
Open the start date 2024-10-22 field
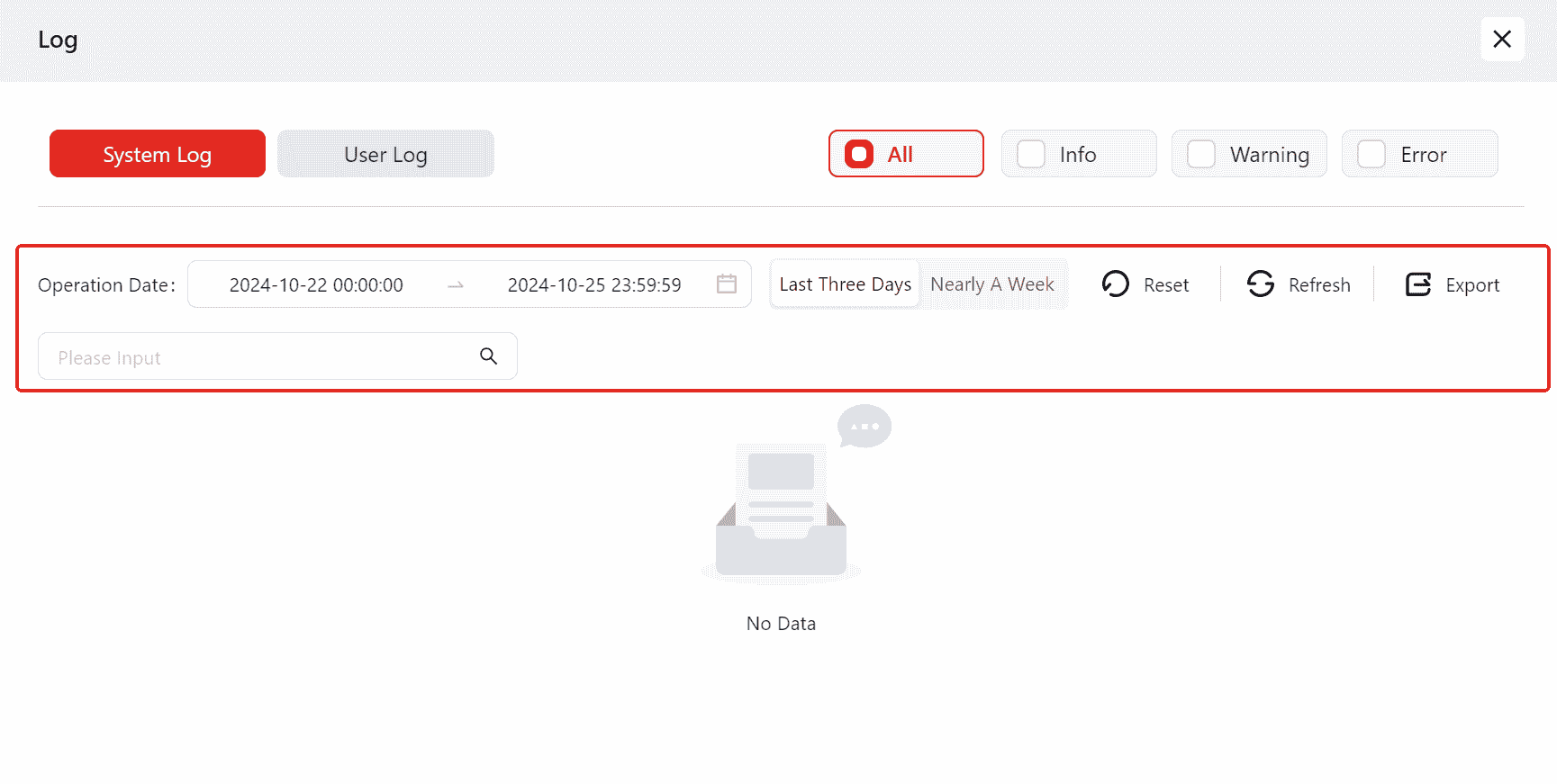click(x=316, y=285)
